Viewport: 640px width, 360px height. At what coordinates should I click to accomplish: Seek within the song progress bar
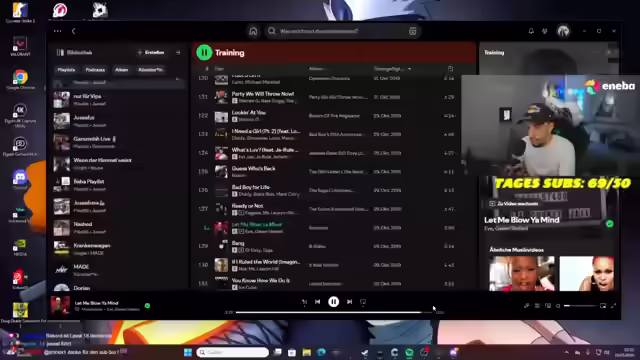334,313
